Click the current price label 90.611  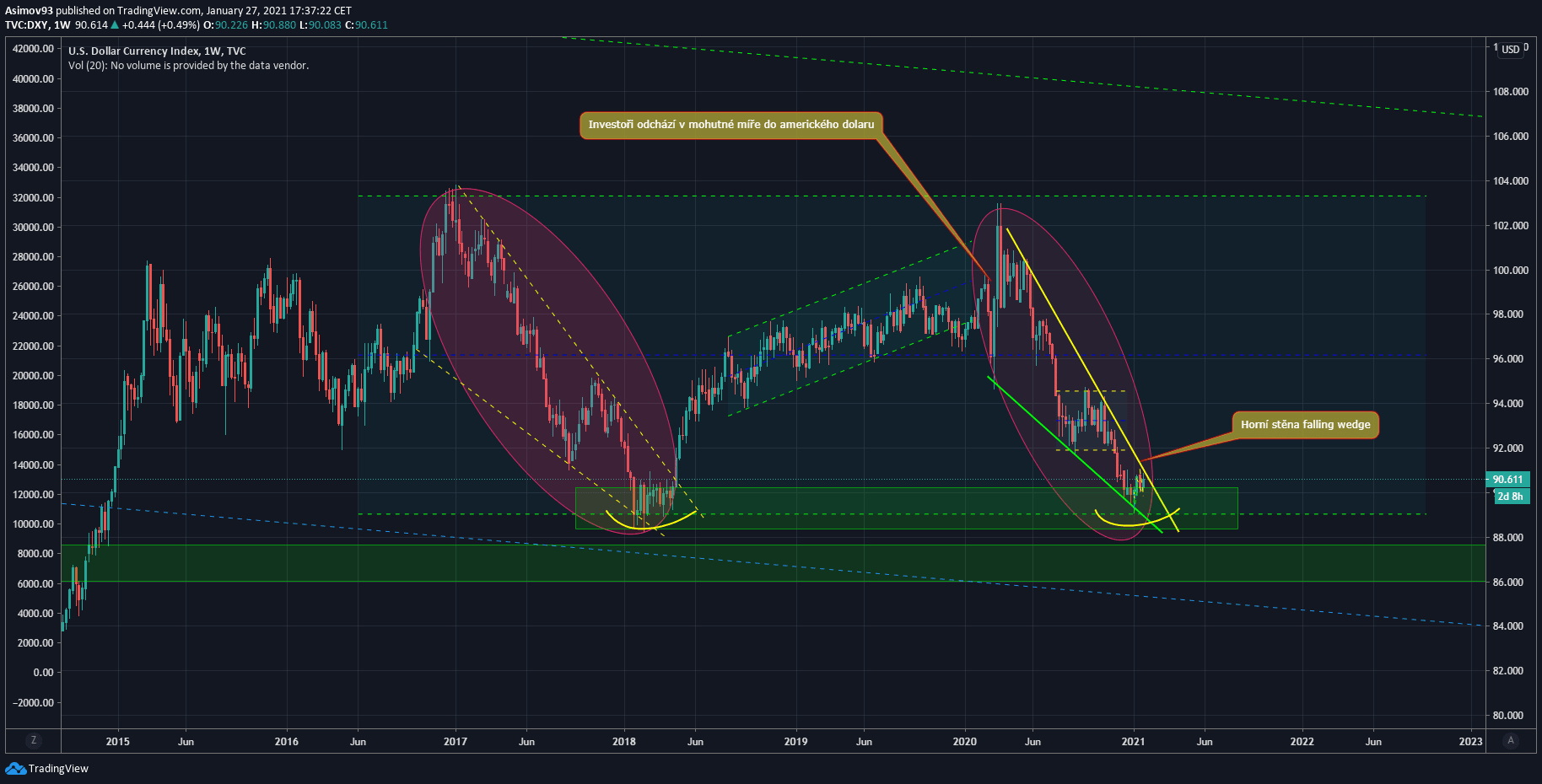(x=1507, y=480)
